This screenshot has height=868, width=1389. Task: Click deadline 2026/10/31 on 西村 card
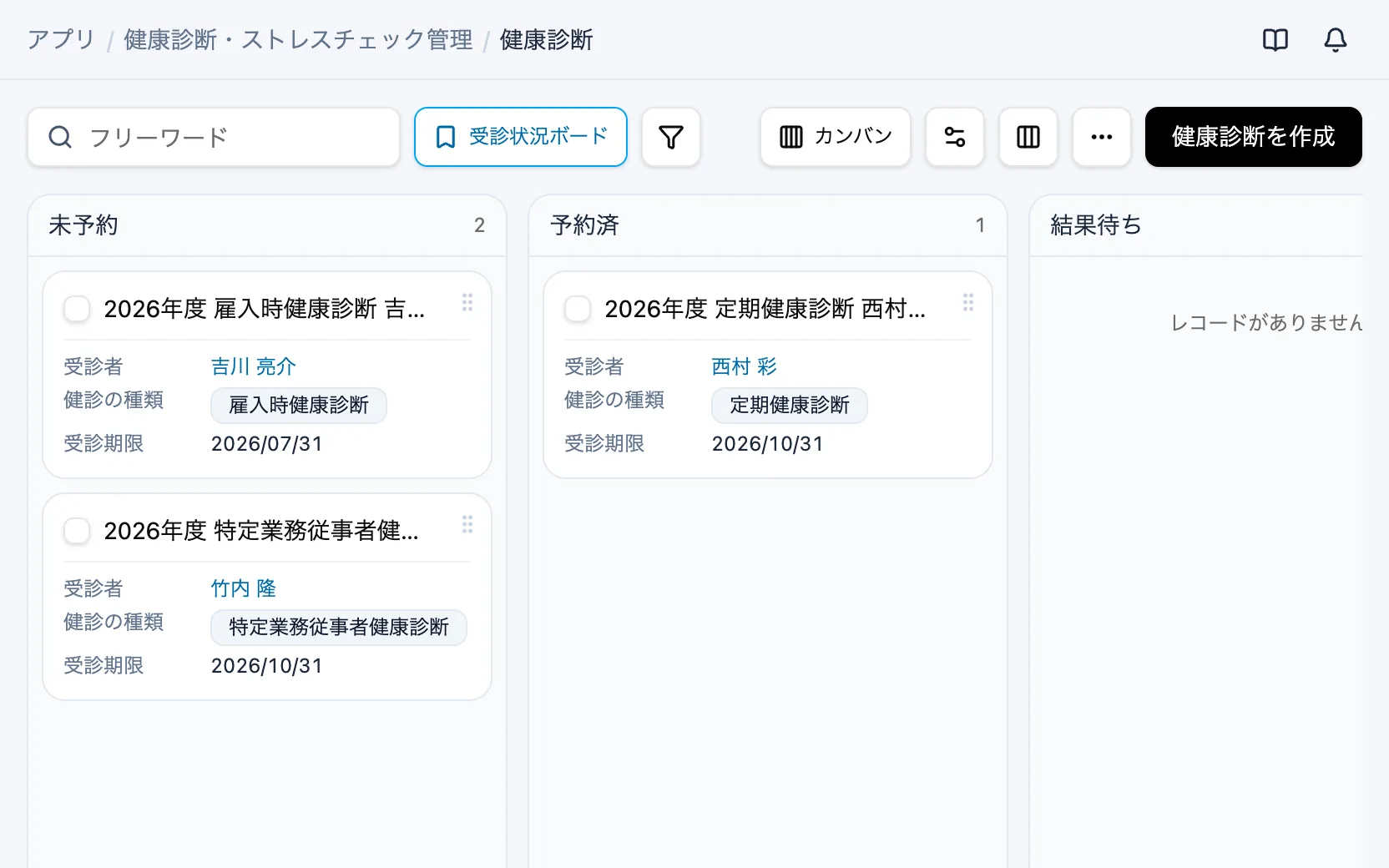tap(767, 444)
